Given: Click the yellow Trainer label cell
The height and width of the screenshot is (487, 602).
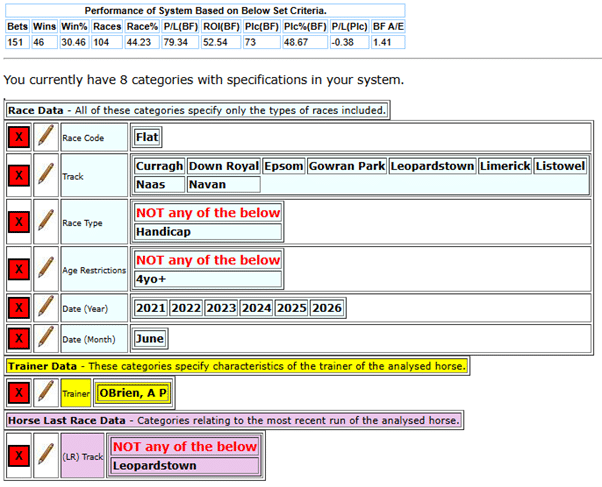Looking at the screenshot, I should tap(76, 393).
